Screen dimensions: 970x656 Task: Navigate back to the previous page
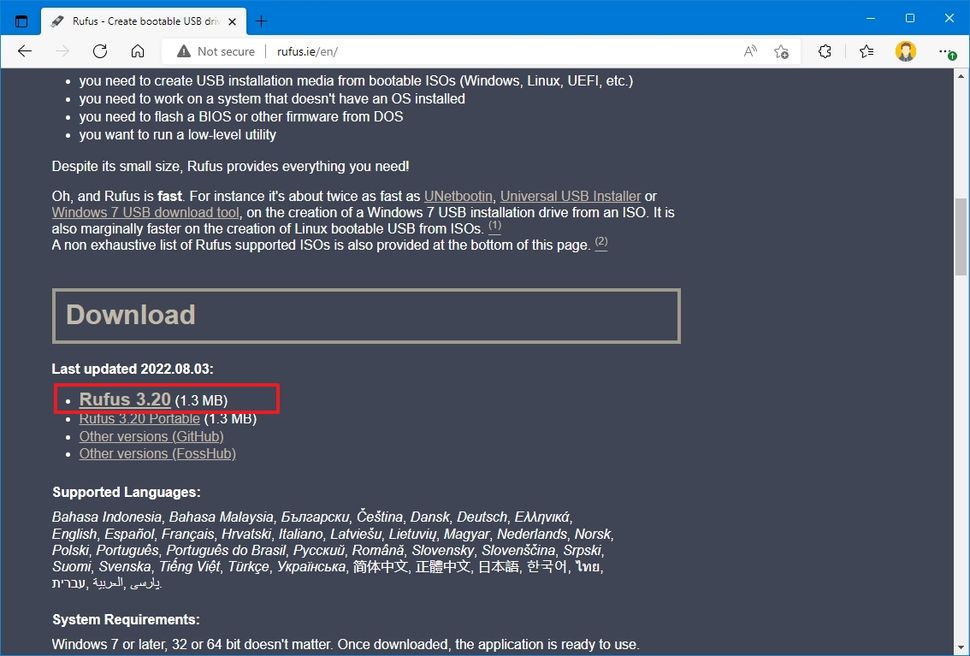24,51
